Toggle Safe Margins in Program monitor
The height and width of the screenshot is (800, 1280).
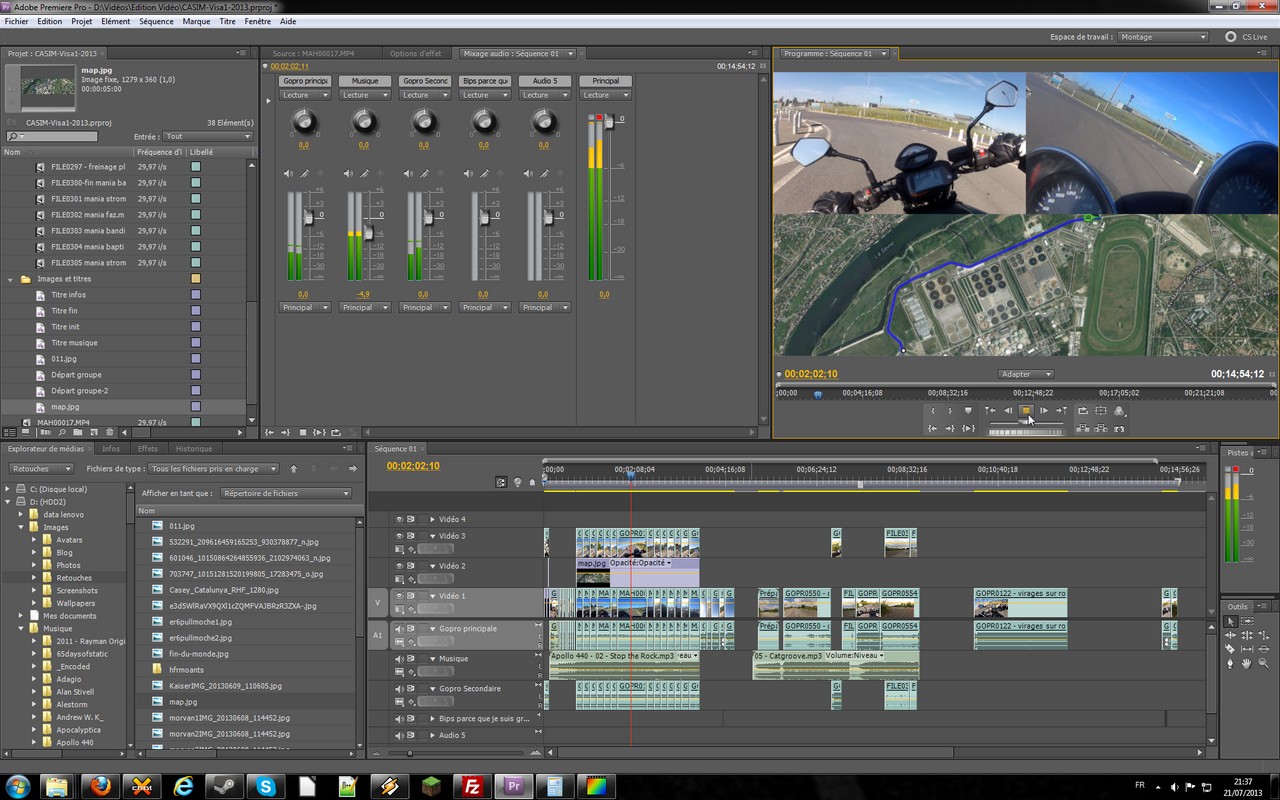(1101, 410)
